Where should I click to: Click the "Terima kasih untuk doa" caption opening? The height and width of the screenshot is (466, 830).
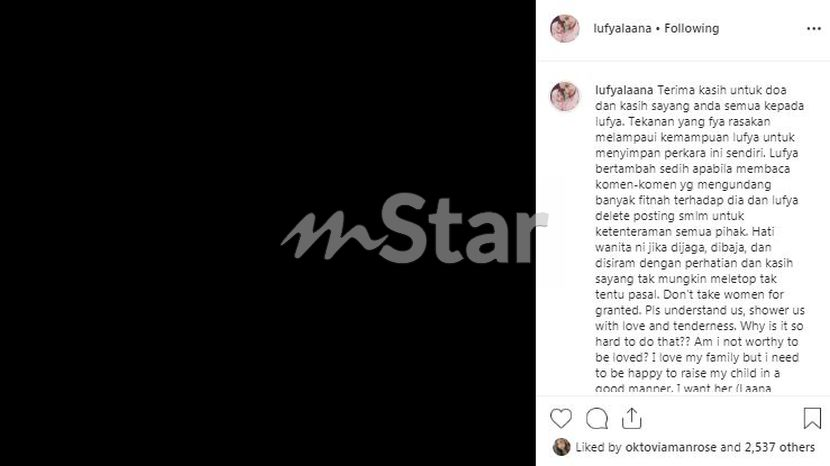pyautogui.click(x=722, y=90)
